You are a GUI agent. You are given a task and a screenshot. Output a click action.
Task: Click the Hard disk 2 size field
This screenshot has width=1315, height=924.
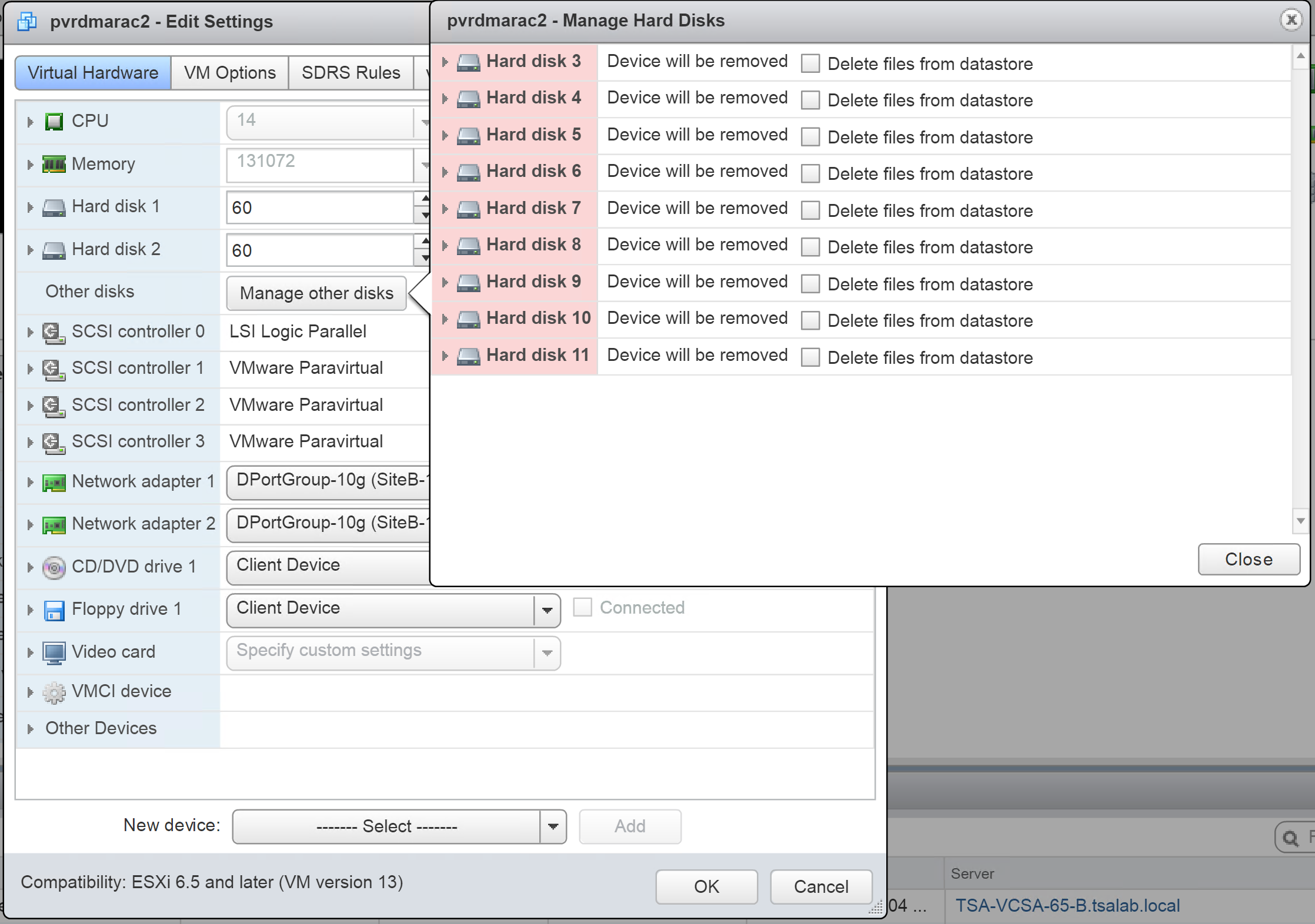pos(321,250)
